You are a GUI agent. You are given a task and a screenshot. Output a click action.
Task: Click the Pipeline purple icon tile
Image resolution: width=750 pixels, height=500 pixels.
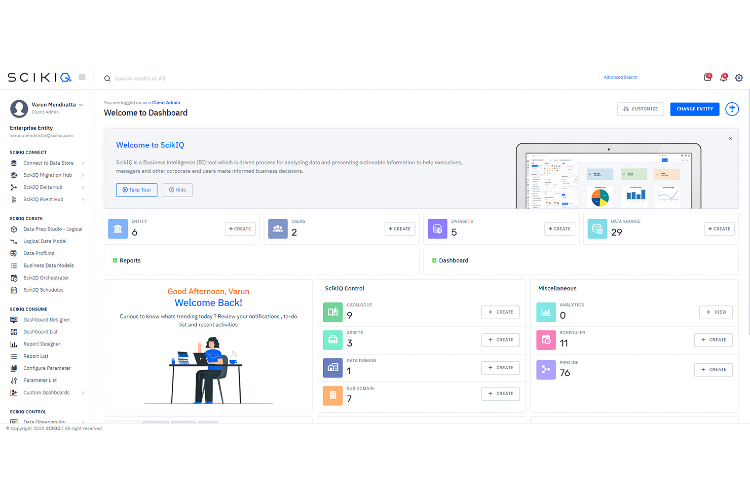pyautogui.click(x=546, y=369)
